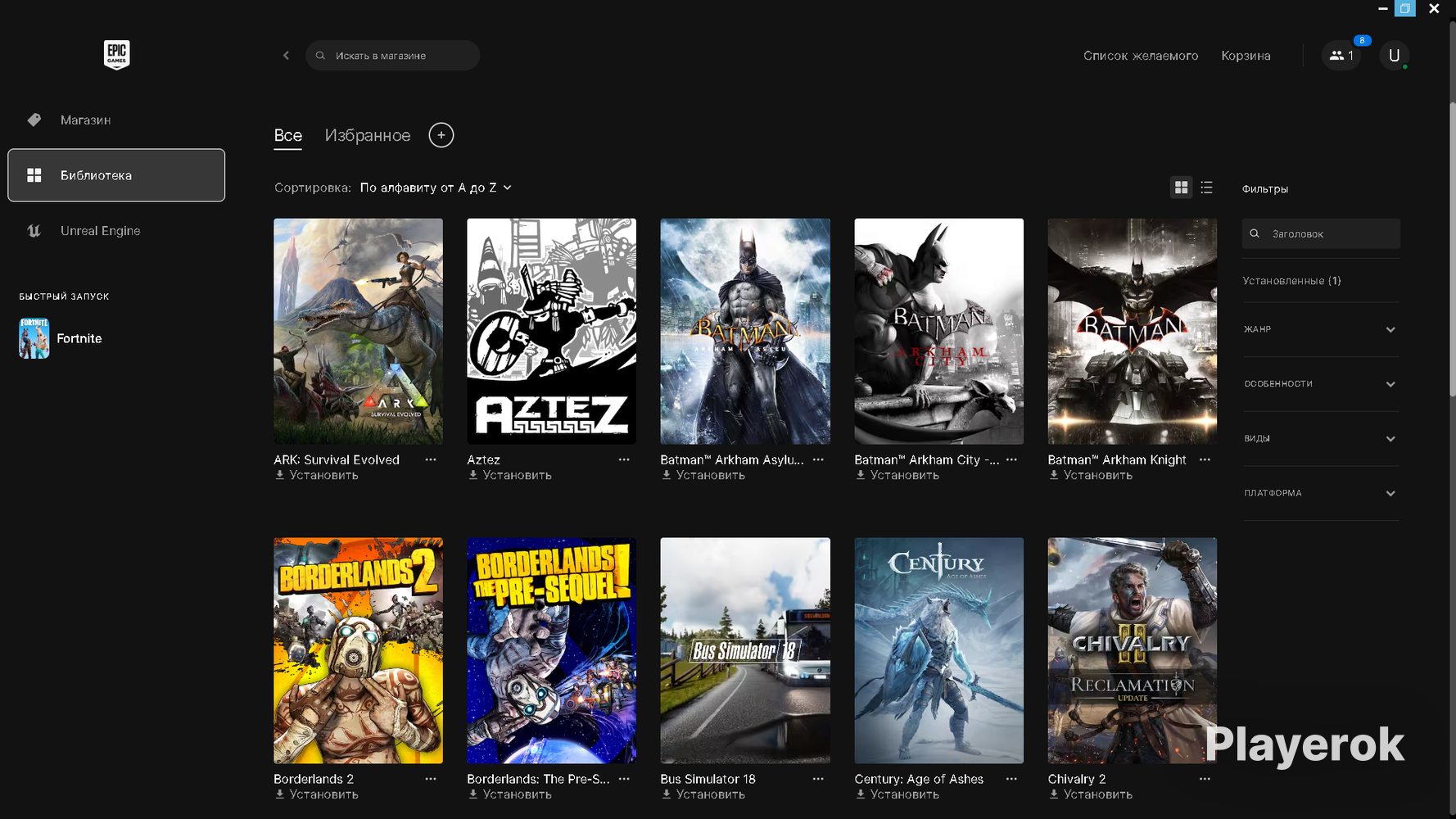Install Borderlands 2 via 'Установить'
This screenshot has width=1456, height=819.
point(317,794)
